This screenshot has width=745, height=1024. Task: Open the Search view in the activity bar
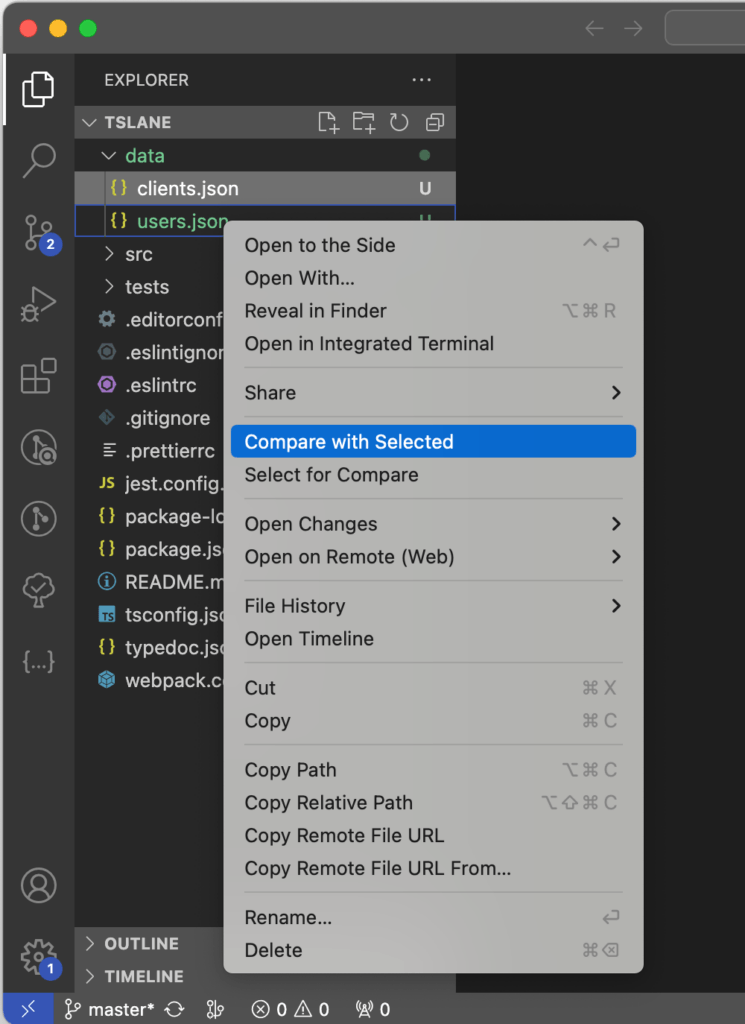coord(38,159)
